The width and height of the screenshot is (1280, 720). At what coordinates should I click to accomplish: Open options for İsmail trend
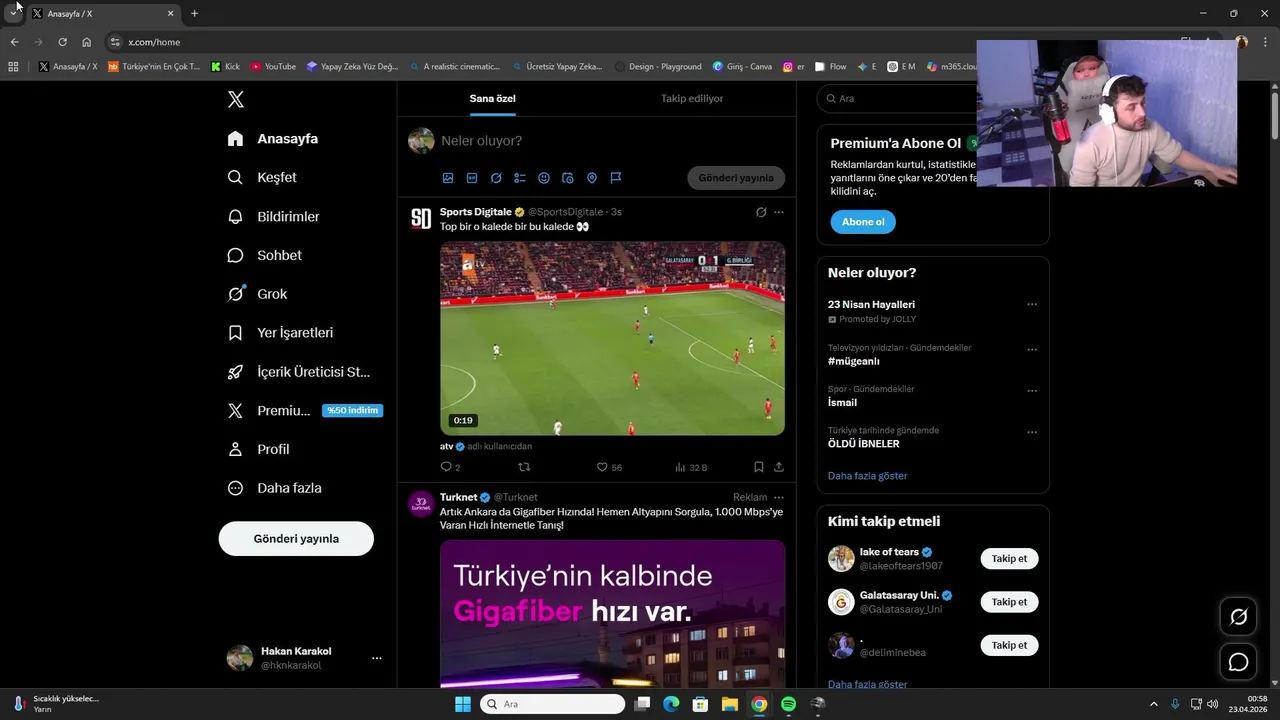click(x=1032, y=391)
